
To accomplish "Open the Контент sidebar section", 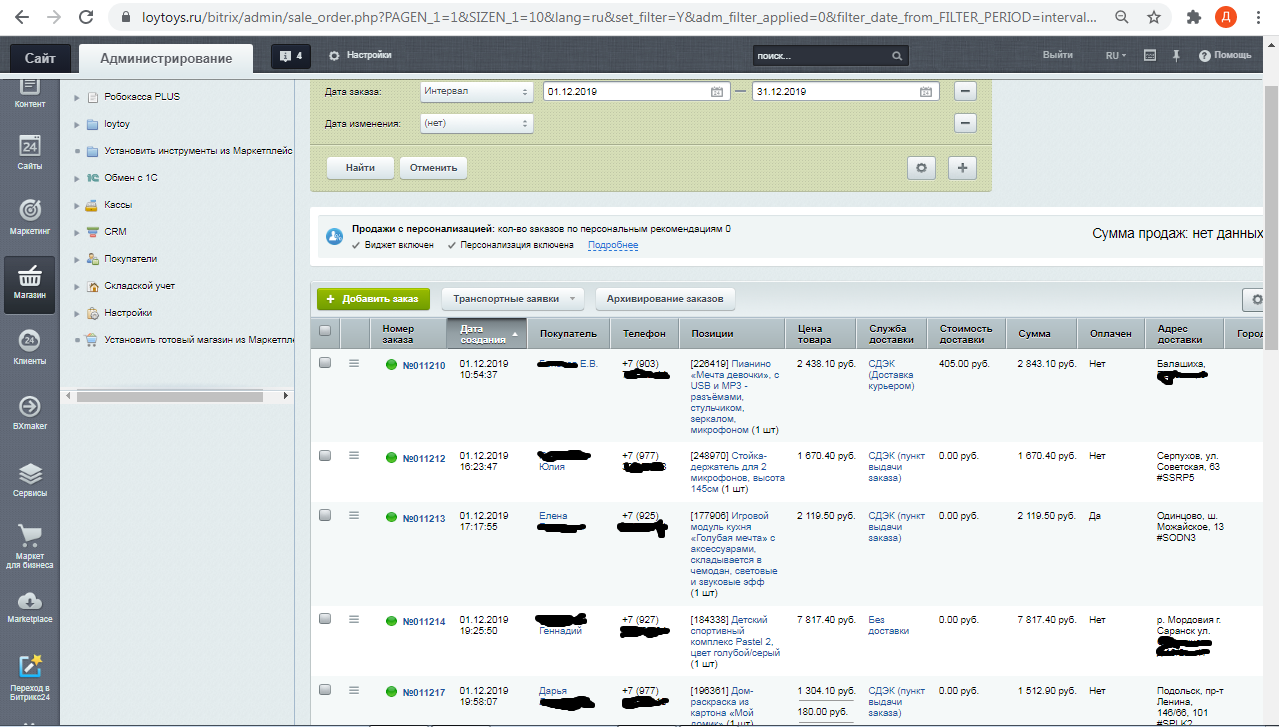I will (30, 94).
